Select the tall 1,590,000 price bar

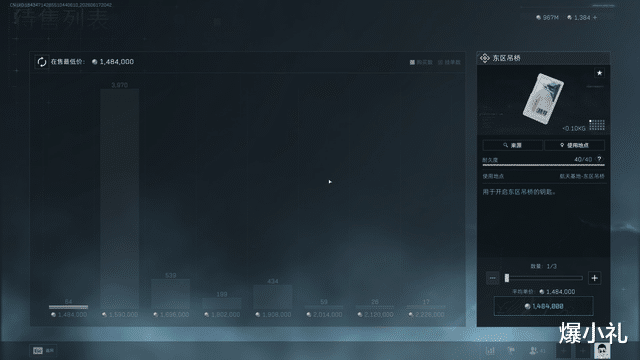[120, 199]
